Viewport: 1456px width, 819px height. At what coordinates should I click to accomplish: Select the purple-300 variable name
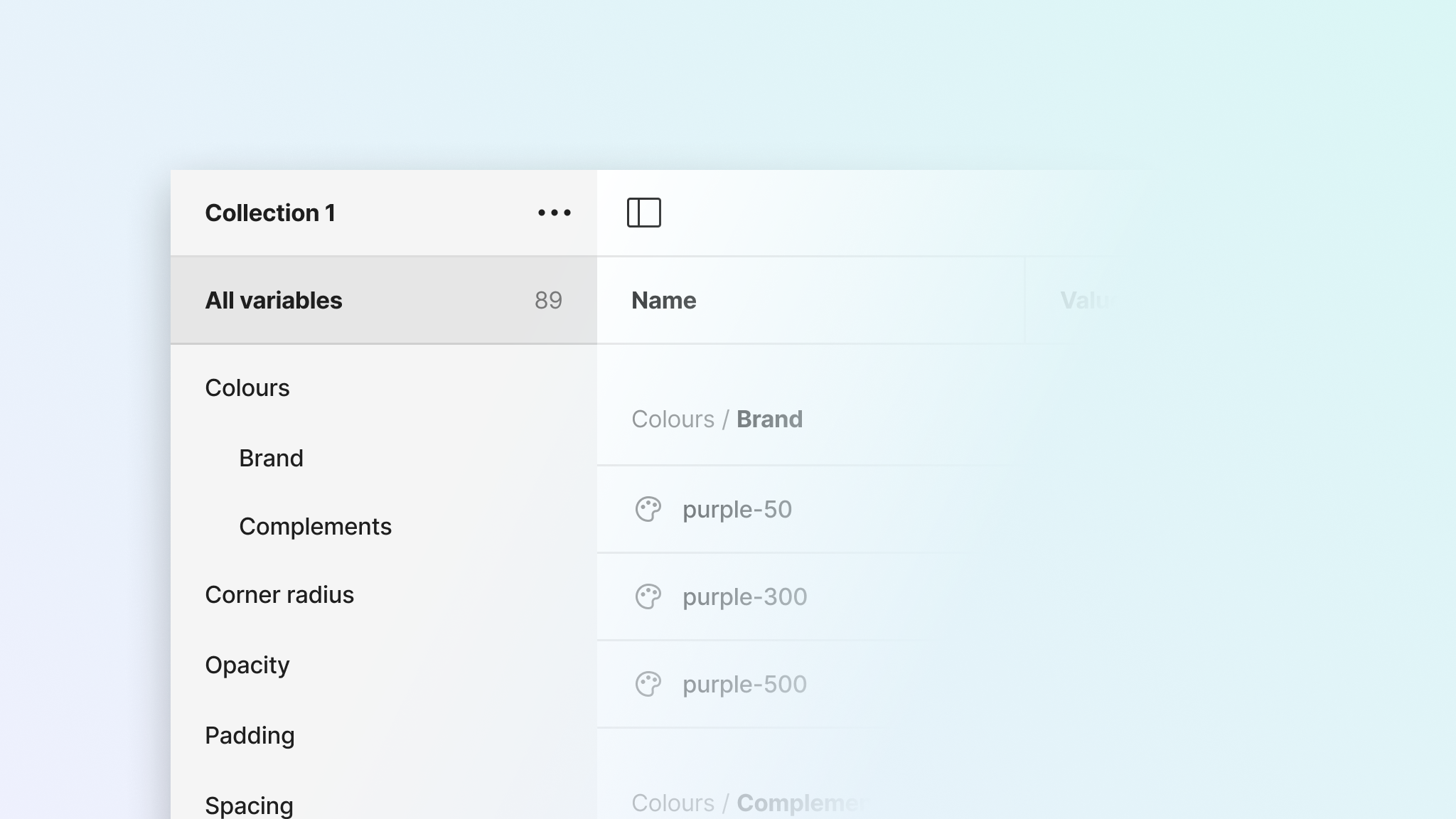click(x=745, y=597)
